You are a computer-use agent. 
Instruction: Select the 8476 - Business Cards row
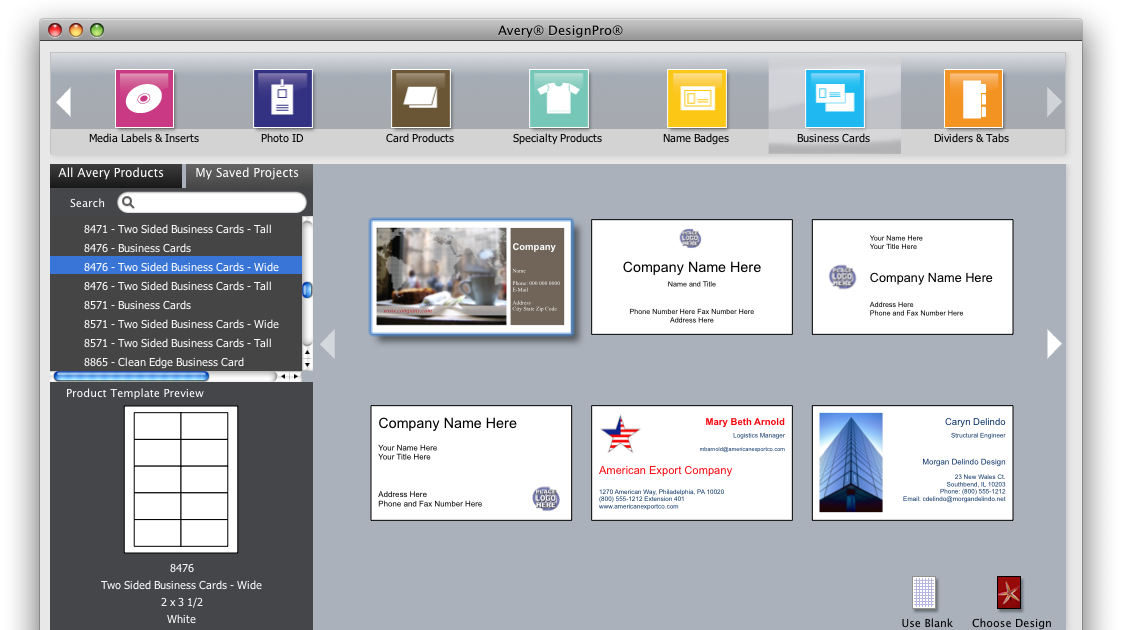176,248
